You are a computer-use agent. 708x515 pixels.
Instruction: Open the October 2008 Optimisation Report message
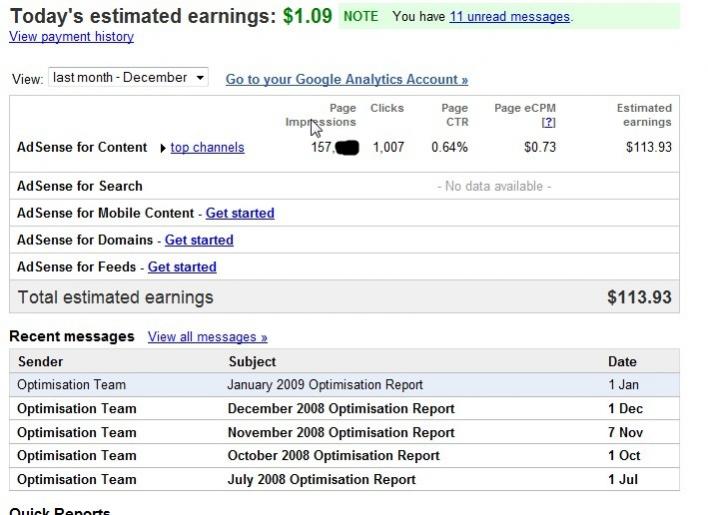pos(333,455)
